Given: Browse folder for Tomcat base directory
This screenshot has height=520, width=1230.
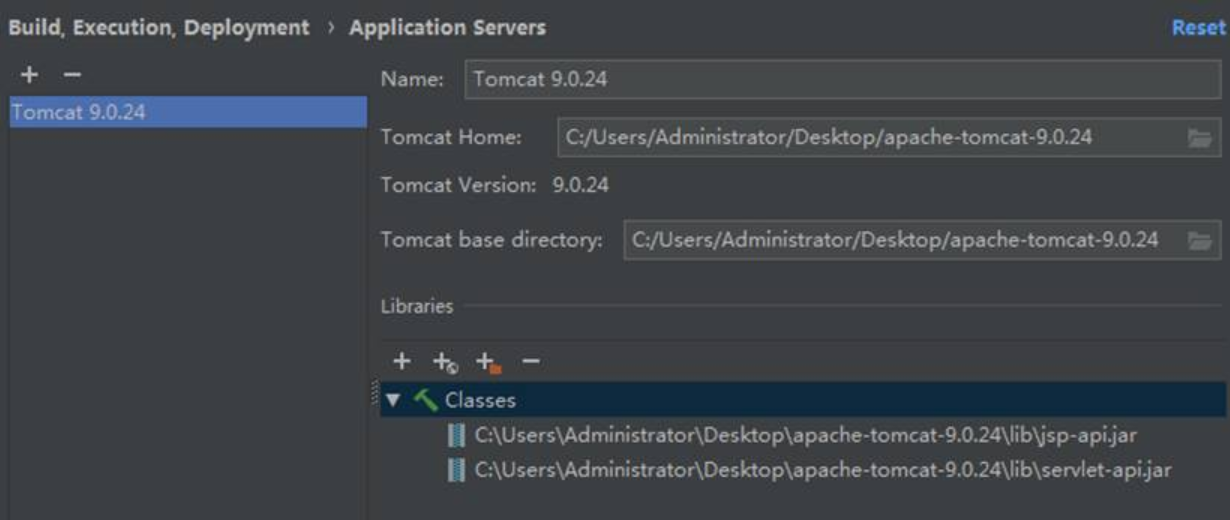Looking at the screenshot, I should [1199, 241].
